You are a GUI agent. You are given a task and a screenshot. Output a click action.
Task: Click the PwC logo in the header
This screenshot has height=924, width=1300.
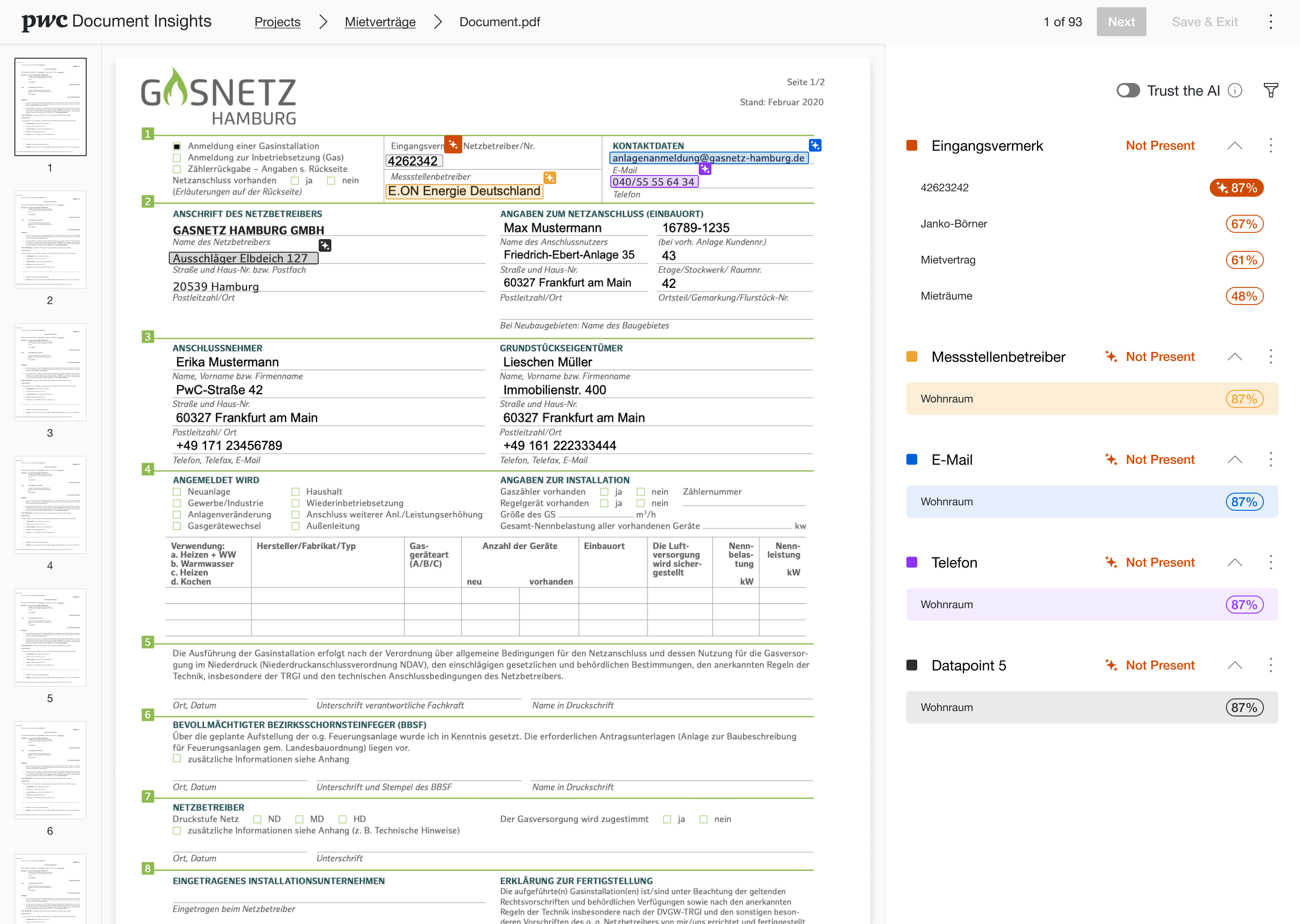(x=44, y=22)
